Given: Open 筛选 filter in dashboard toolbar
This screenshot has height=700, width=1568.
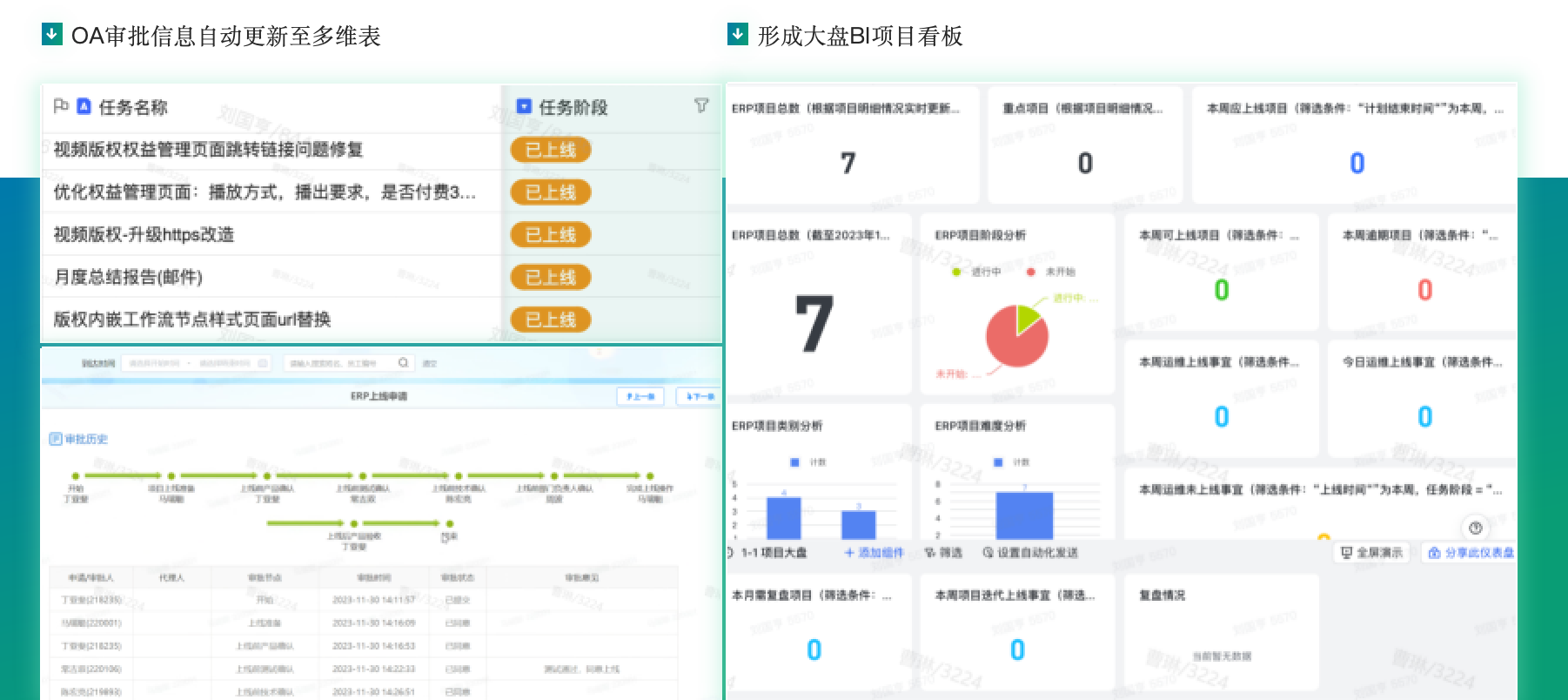Looking at the screenshot, I should coord(943,553).
